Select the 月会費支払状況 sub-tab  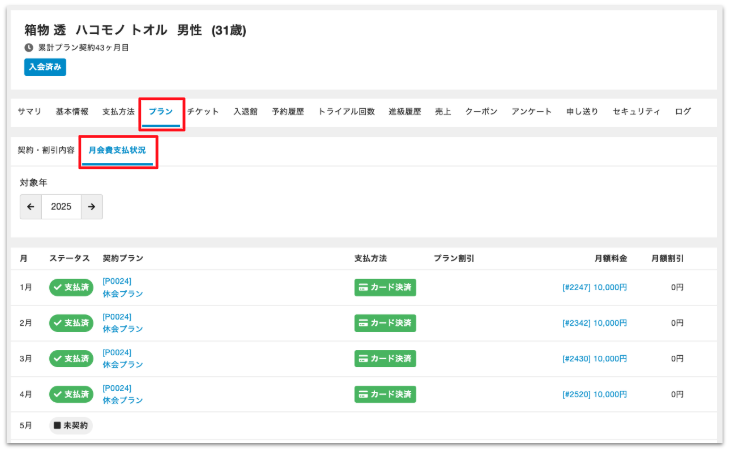pos(117,150)
